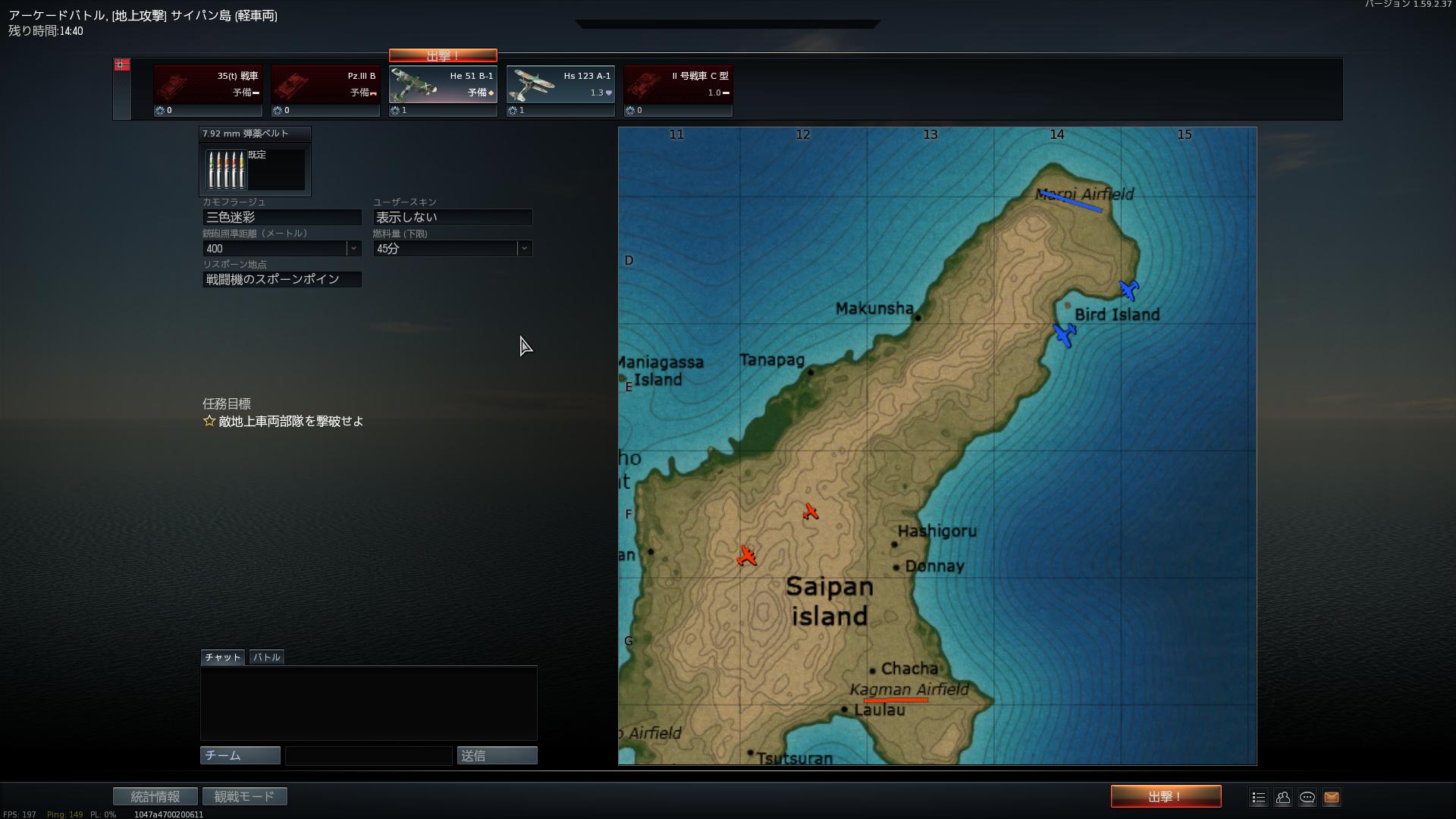Select the default 7.92 mm ammo belt
This screenshot has width=1456, height=819.
click(255, 169)
